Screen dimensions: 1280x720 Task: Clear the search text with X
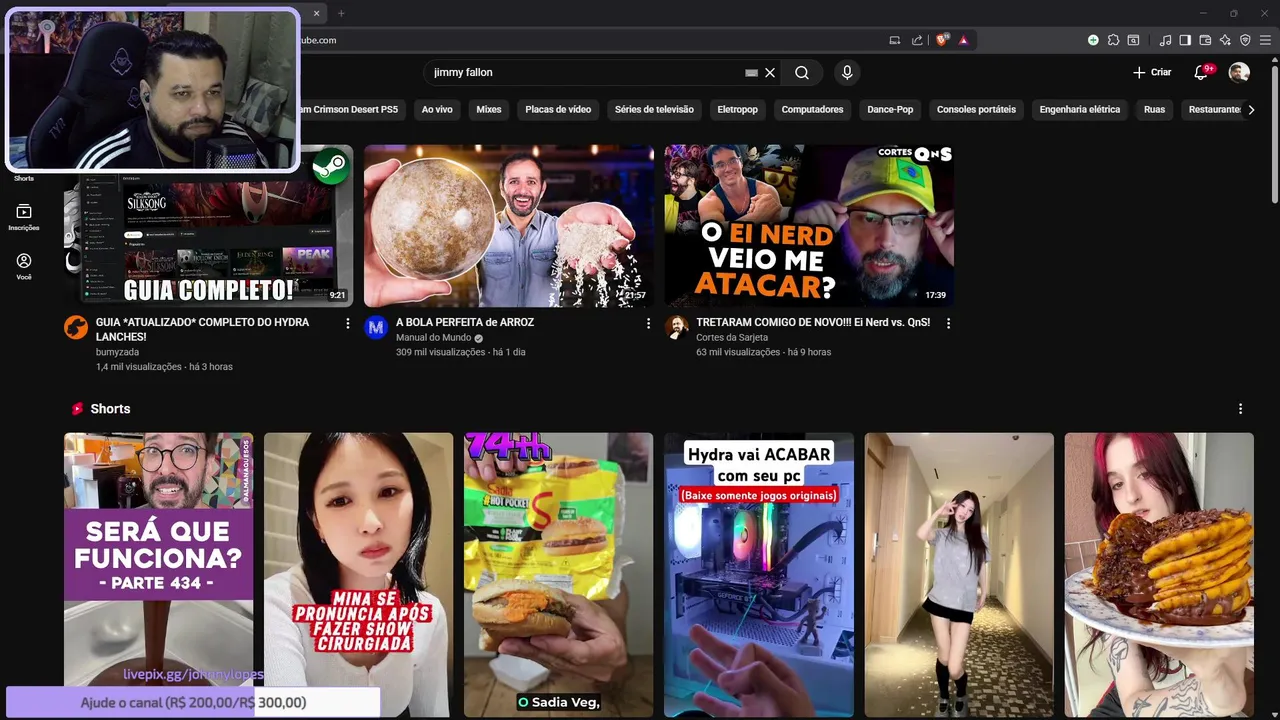click(x=770, y=72)
